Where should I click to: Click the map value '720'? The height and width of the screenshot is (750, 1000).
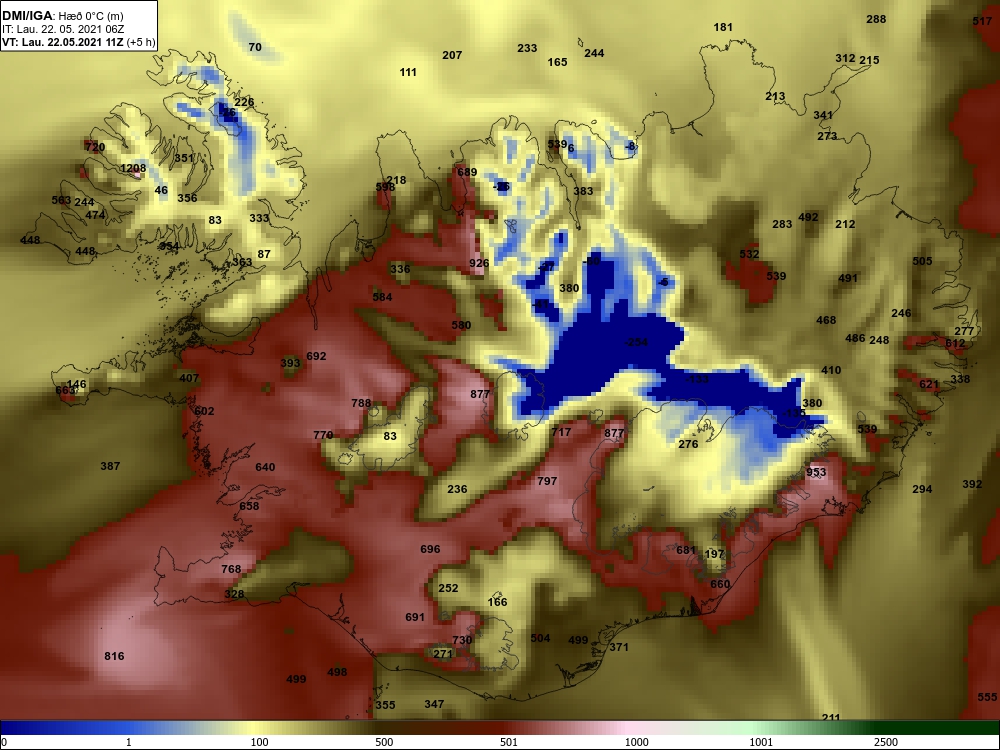(94, 147)
